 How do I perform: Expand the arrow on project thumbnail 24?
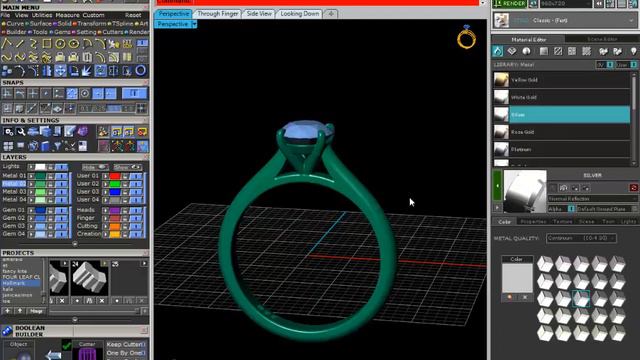[x=105, y=264]
